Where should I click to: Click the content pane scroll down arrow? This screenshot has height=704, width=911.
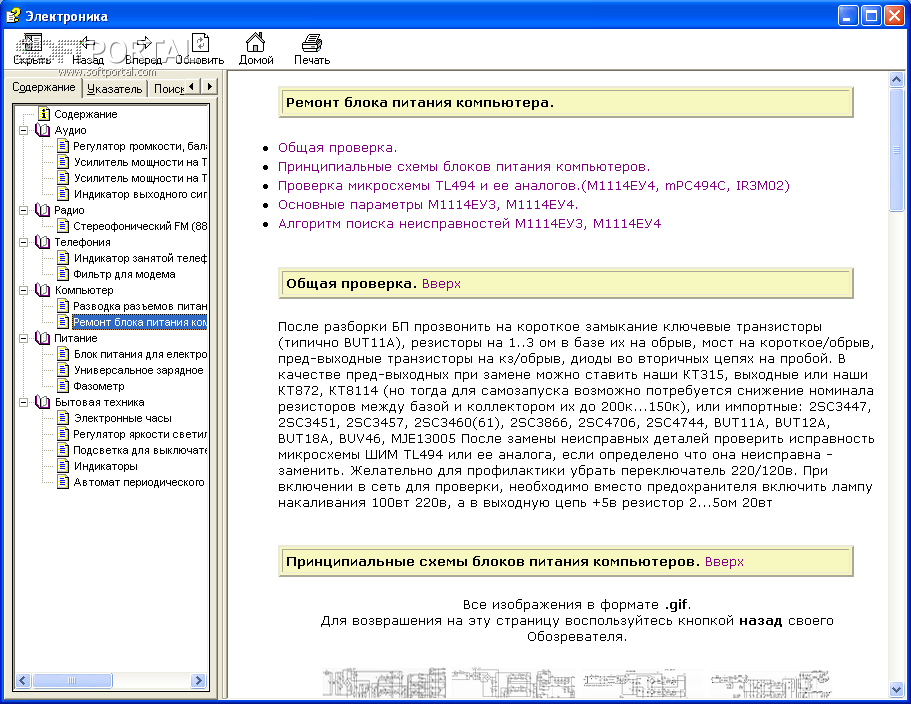point(896,689)
